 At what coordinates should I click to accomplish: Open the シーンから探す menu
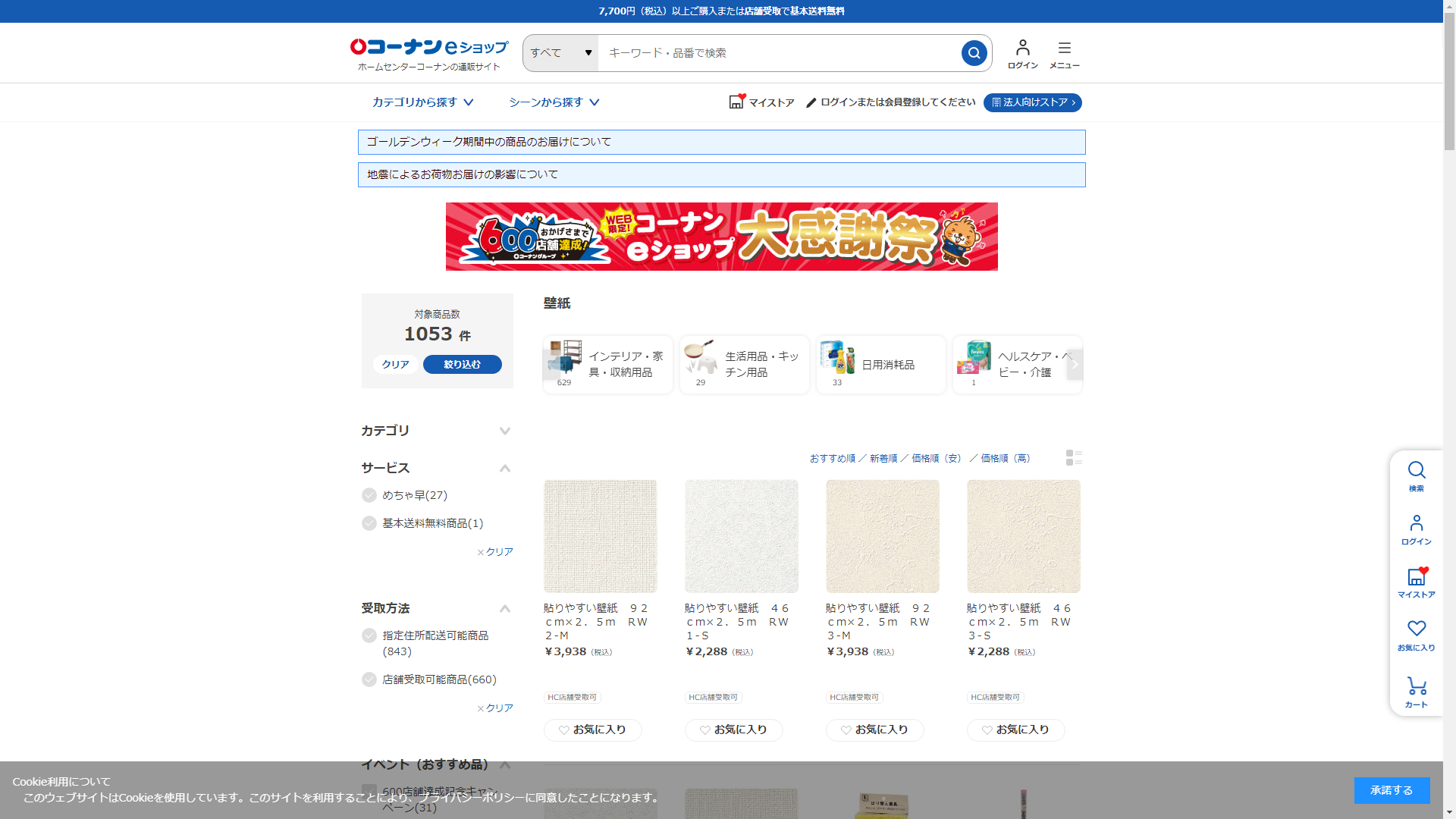click(554, 102)
